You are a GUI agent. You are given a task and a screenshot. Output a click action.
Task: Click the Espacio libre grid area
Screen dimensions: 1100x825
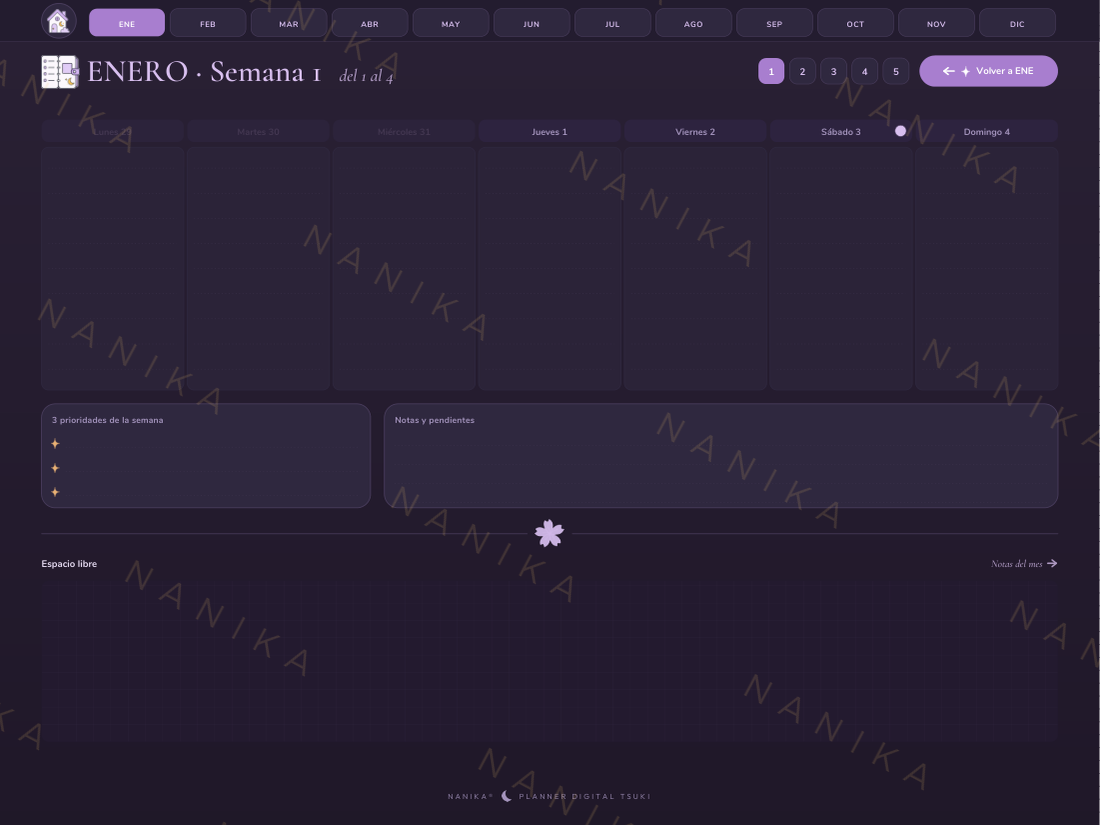coord(549,661)
